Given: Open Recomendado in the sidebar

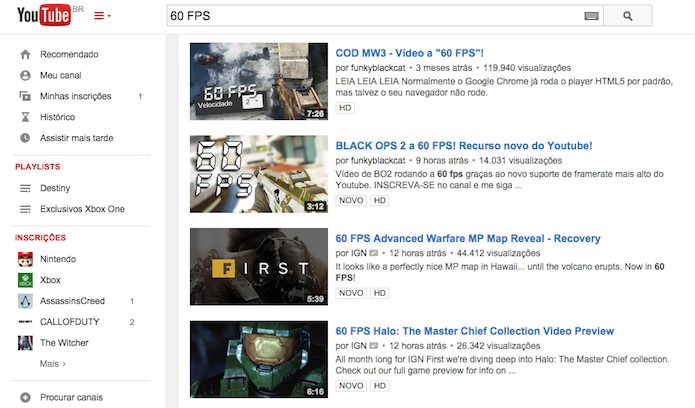Looking at the screenshot, I should 69,54.
